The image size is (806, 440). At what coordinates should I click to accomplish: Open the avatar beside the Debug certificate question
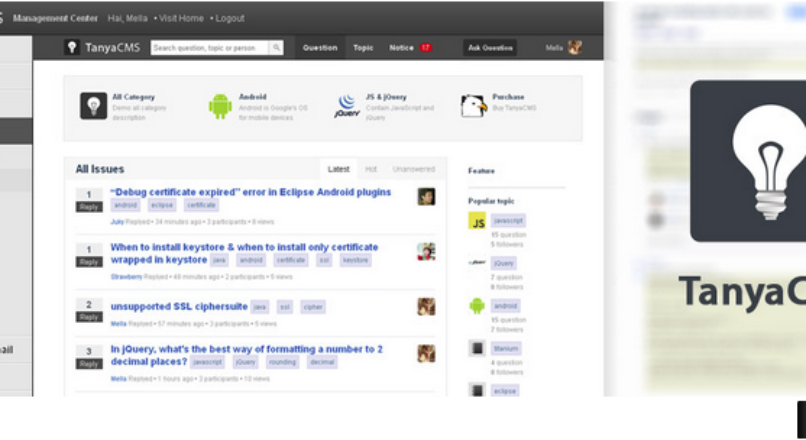(x=426, y=197)
